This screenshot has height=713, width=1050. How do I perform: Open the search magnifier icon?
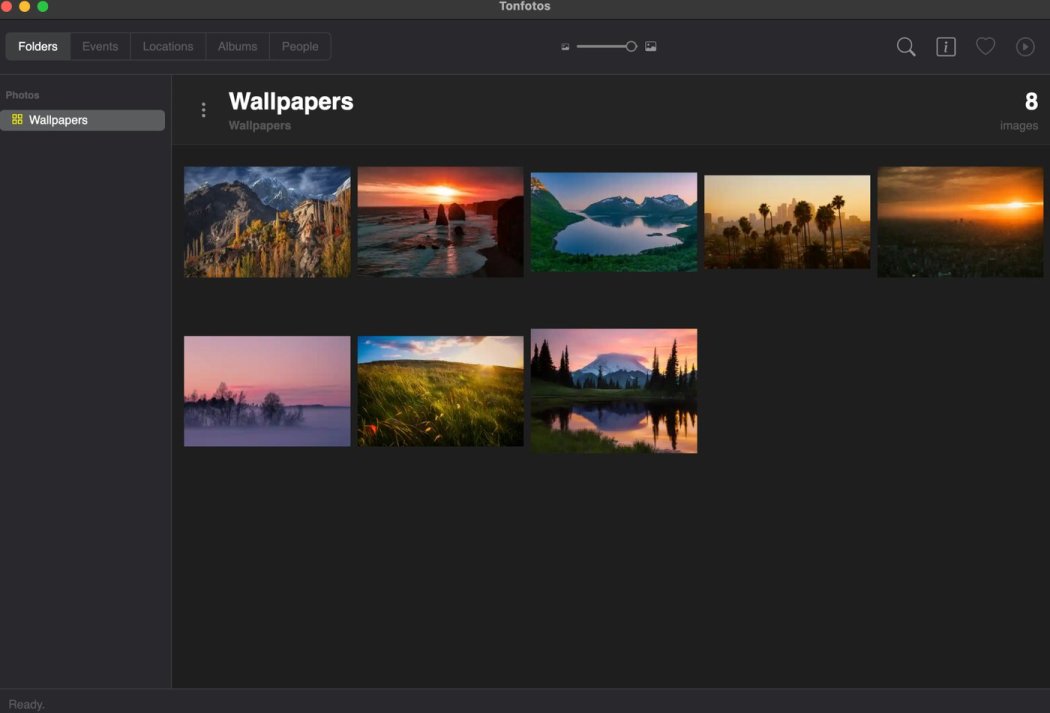click(905, 47)
